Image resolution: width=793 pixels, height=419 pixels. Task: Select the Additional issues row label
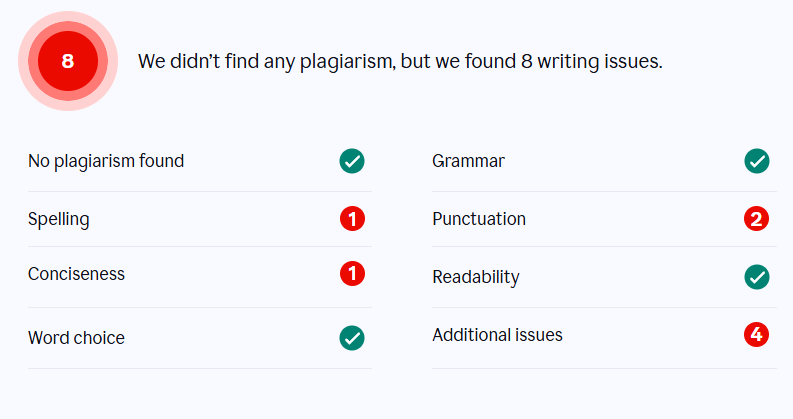coord(497,335)
